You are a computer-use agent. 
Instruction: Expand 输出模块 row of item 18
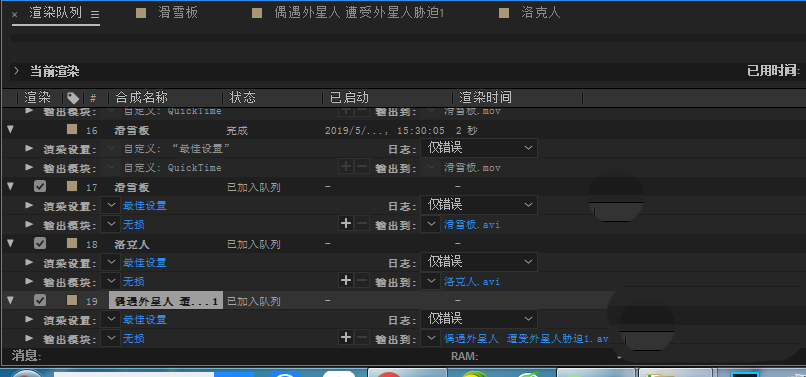tap(29, 281)
